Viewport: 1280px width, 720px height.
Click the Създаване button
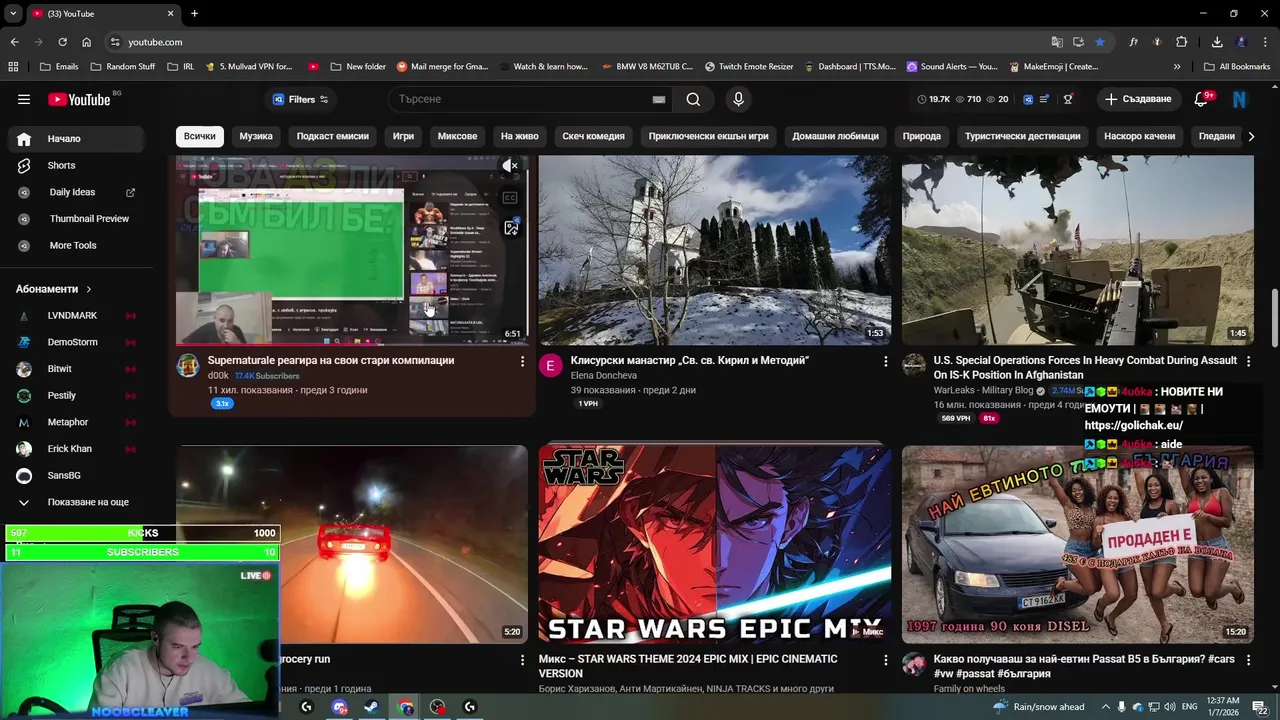(x=1138, y=99)
